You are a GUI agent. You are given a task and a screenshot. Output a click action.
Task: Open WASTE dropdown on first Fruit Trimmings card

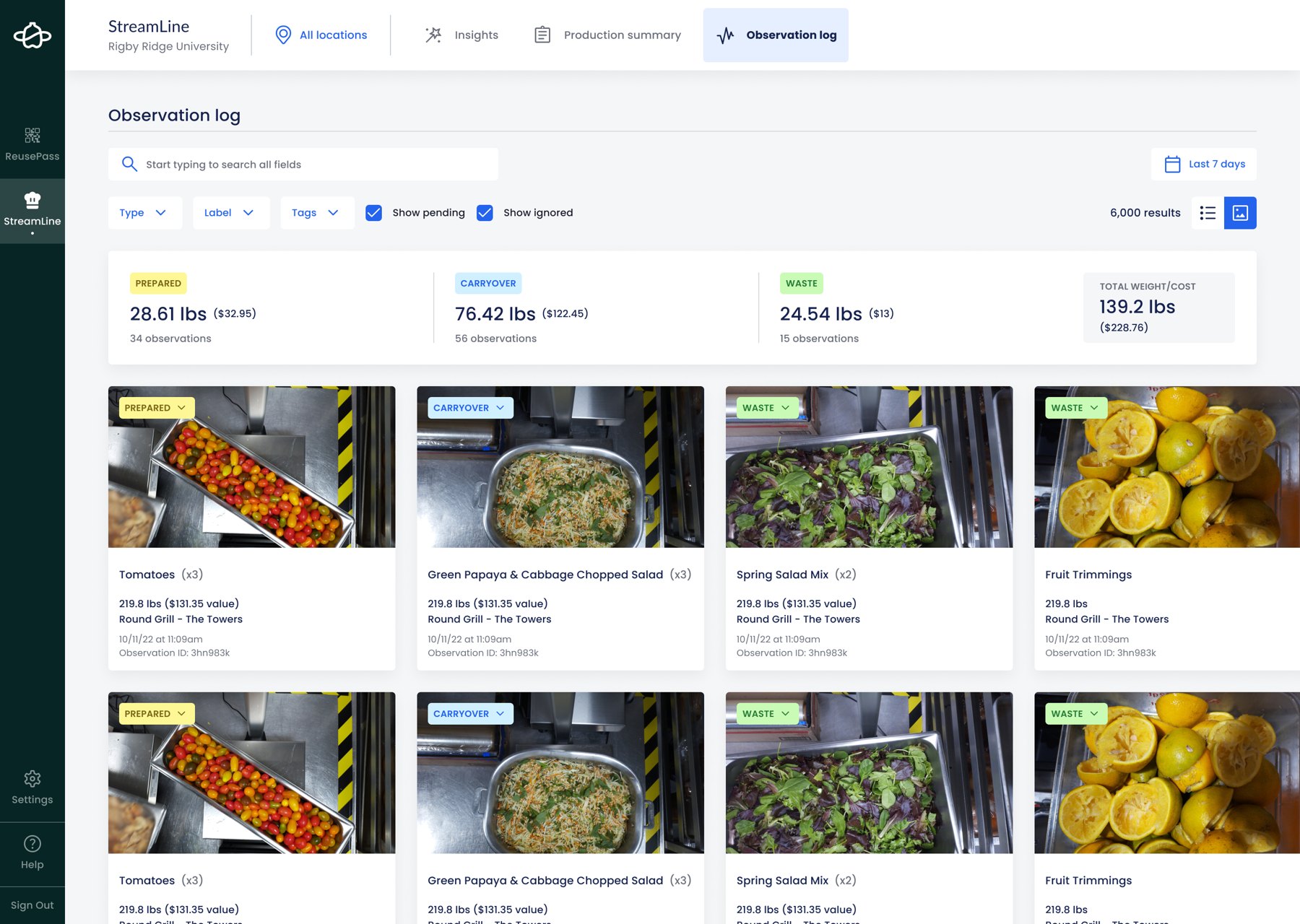click(x=1076, y=408)
